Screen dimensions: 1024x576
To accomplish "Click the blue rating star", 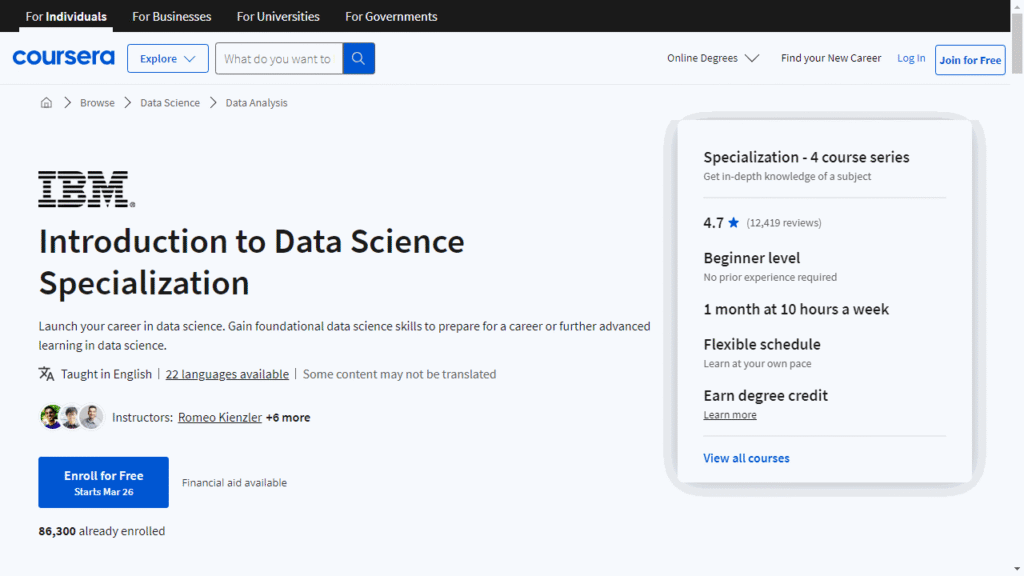I will click(x=733, y=223).
